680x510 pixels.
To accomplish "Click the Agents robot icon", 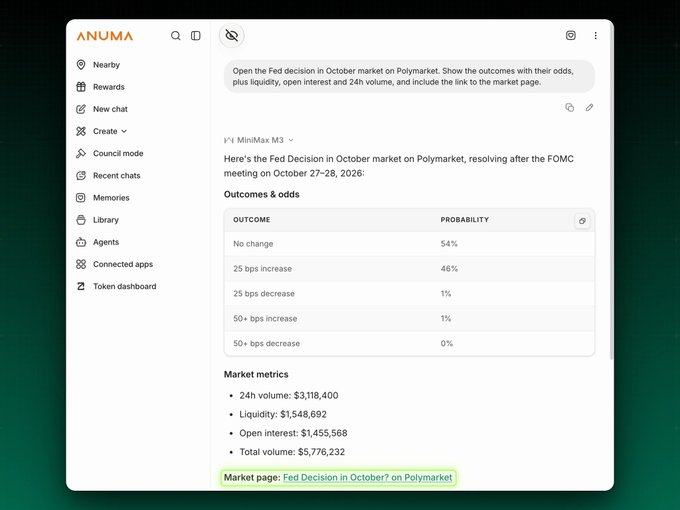I will (81, 242).
